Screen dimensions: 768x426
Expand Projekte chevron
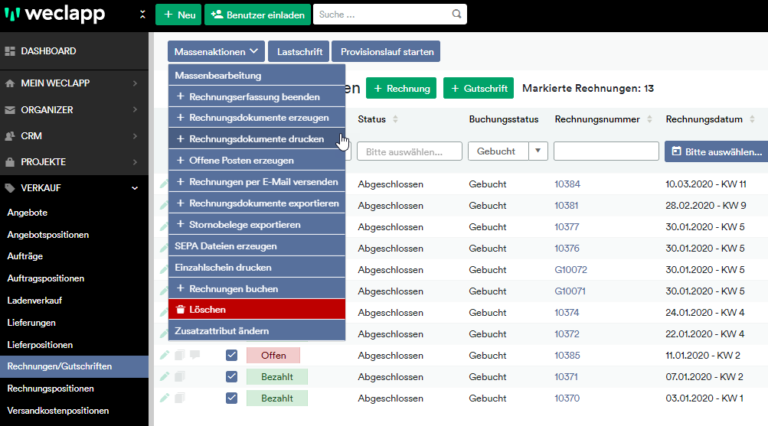click(x=135, y=162)
